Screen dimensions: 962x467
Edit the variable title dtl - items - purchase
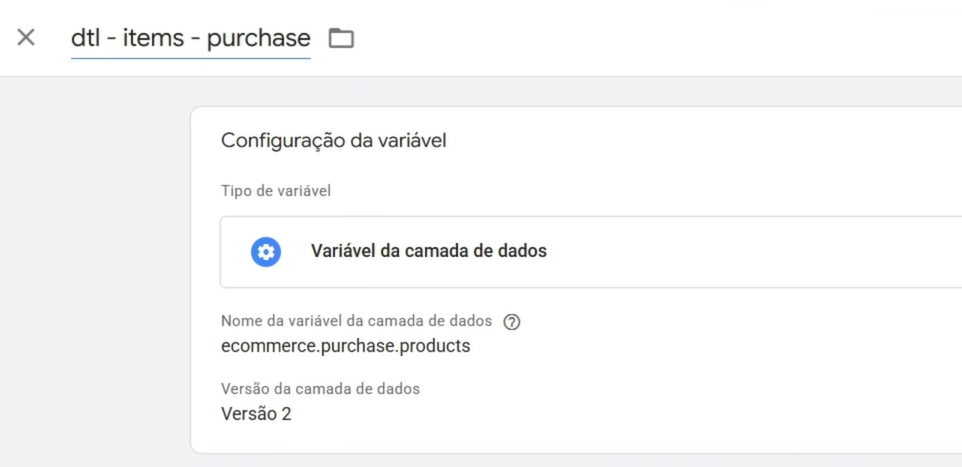[191, 38]
